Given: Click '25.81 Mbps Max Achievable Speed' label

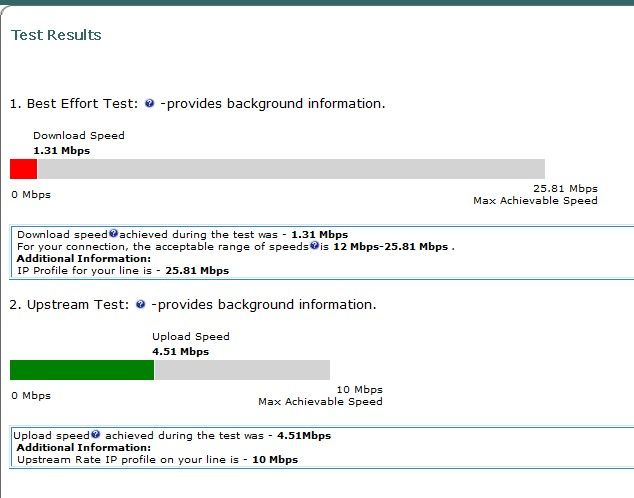Looking at the screenshot, I should [535, 194].
